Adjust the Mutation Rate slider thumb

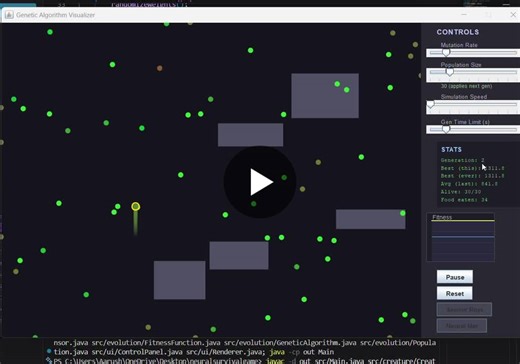coord(446,52)
